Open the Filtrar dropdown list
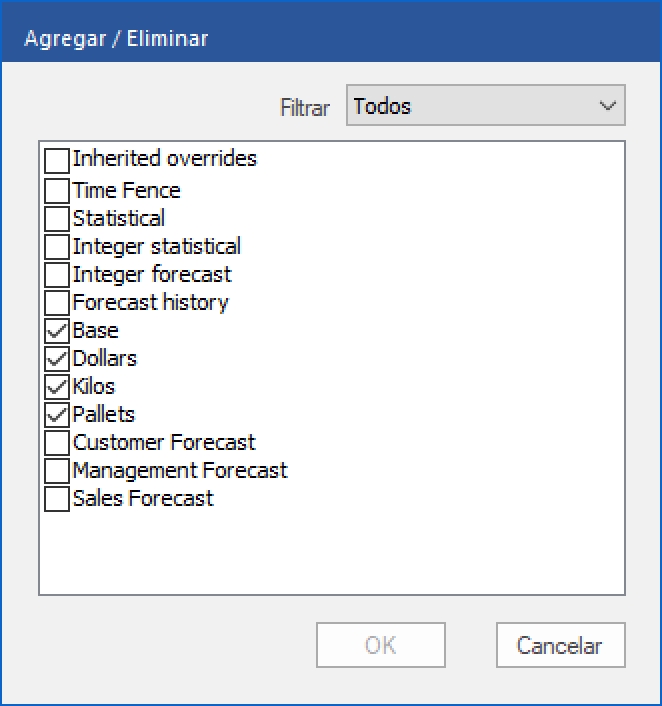 pyautogui.click(x=485, y=106)
